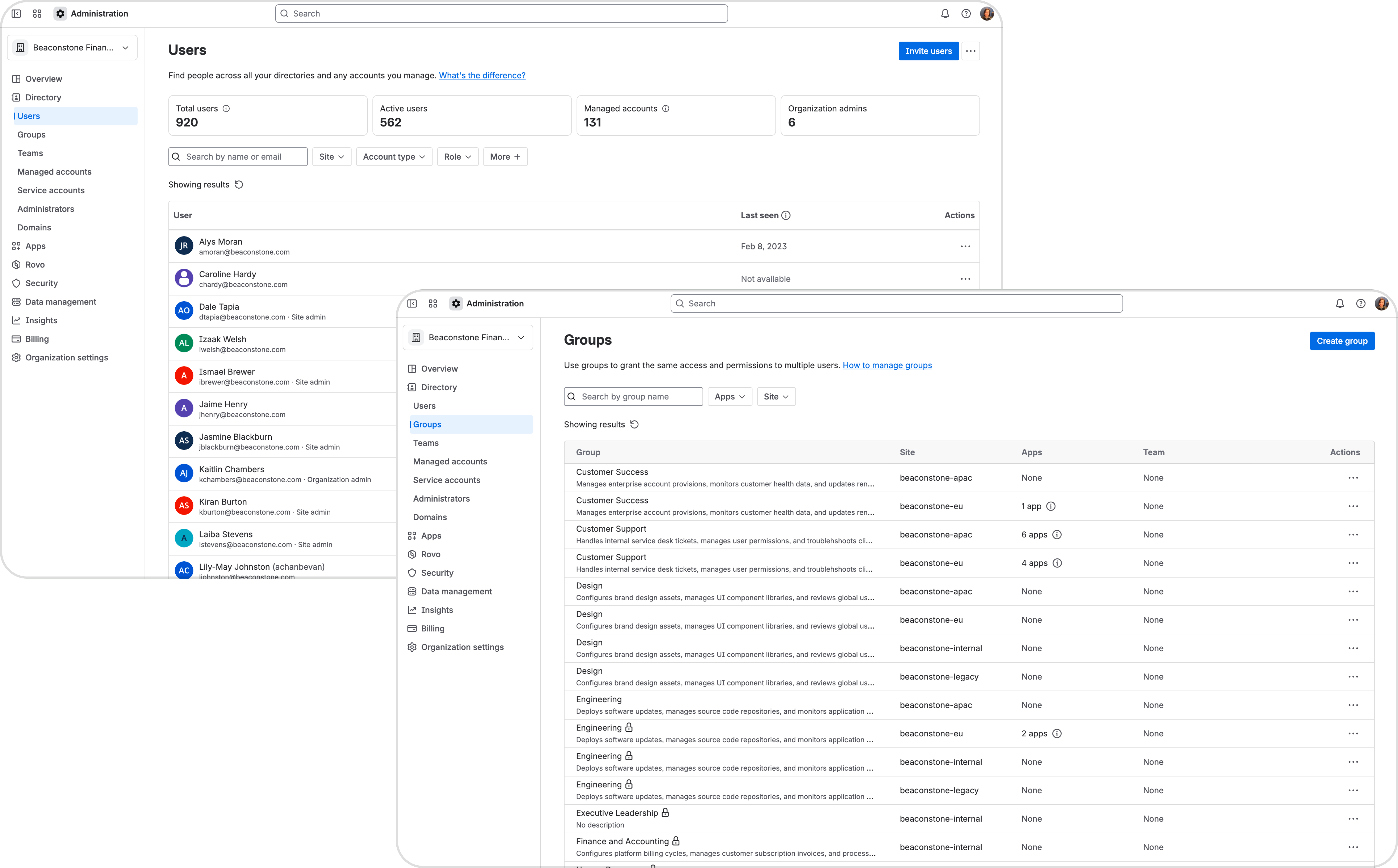Image resolution: width=1398 pixels, height=868 pixels.
Task: Open app switcher grid in Groups window
Action: [x=433, y=304]
